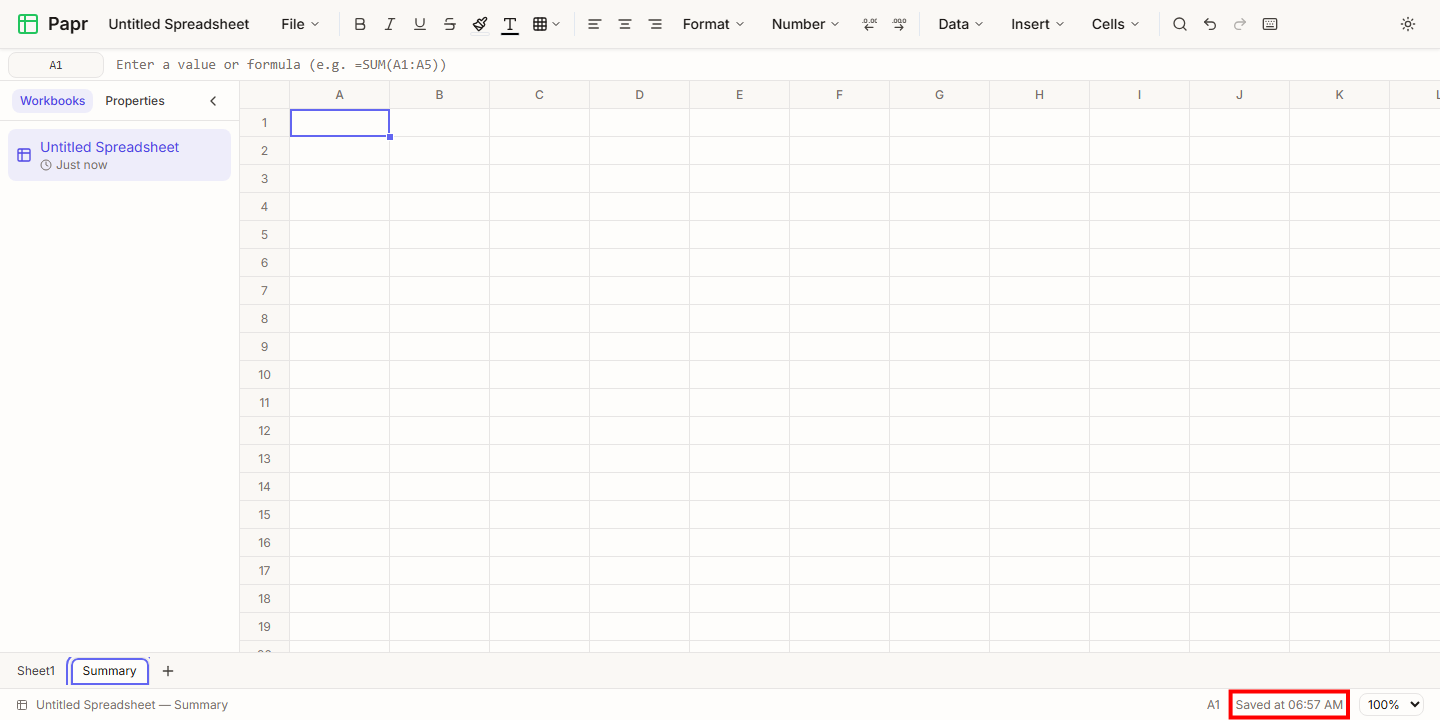Open the fill color paint bucket

click(x=480, y=24)
